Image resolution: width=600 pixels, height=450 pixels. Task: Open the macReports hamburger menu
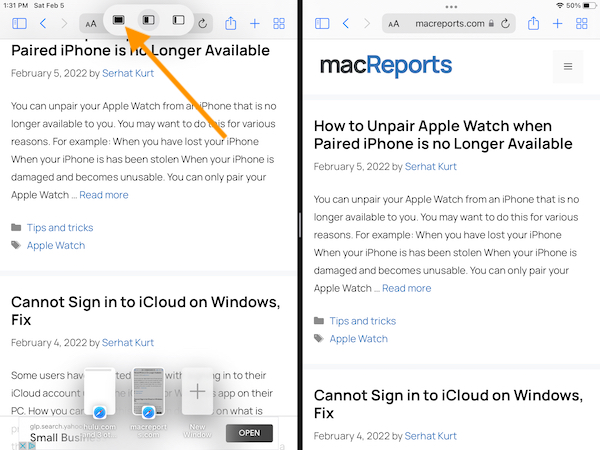568,67
